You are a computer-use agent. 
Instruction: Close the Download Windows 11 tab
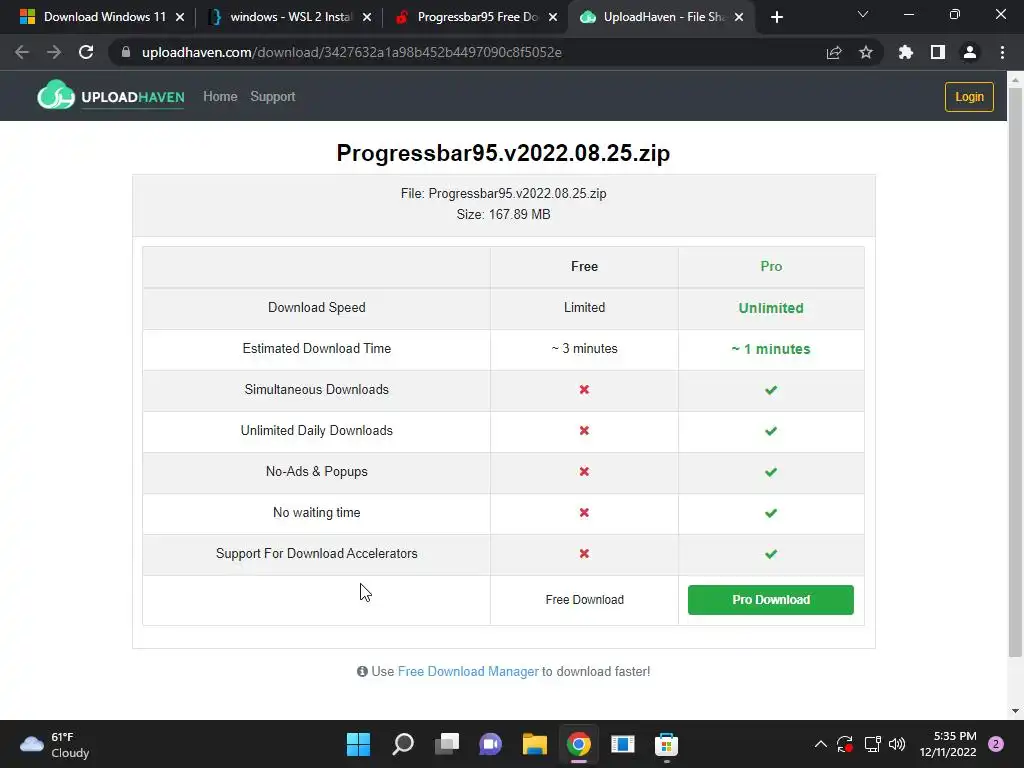180,17
